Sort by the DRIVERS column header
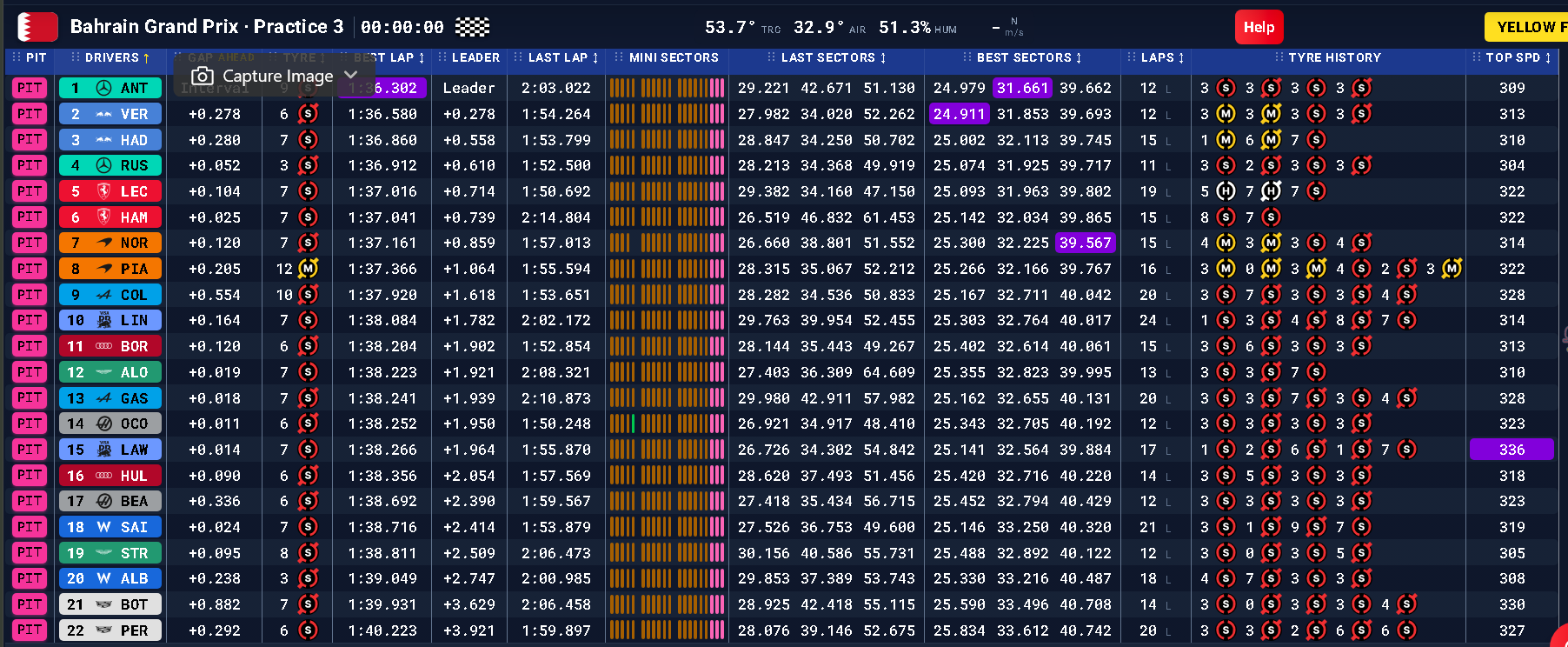The width and height of the screenshot is (1568, 647). coord(111,57)
